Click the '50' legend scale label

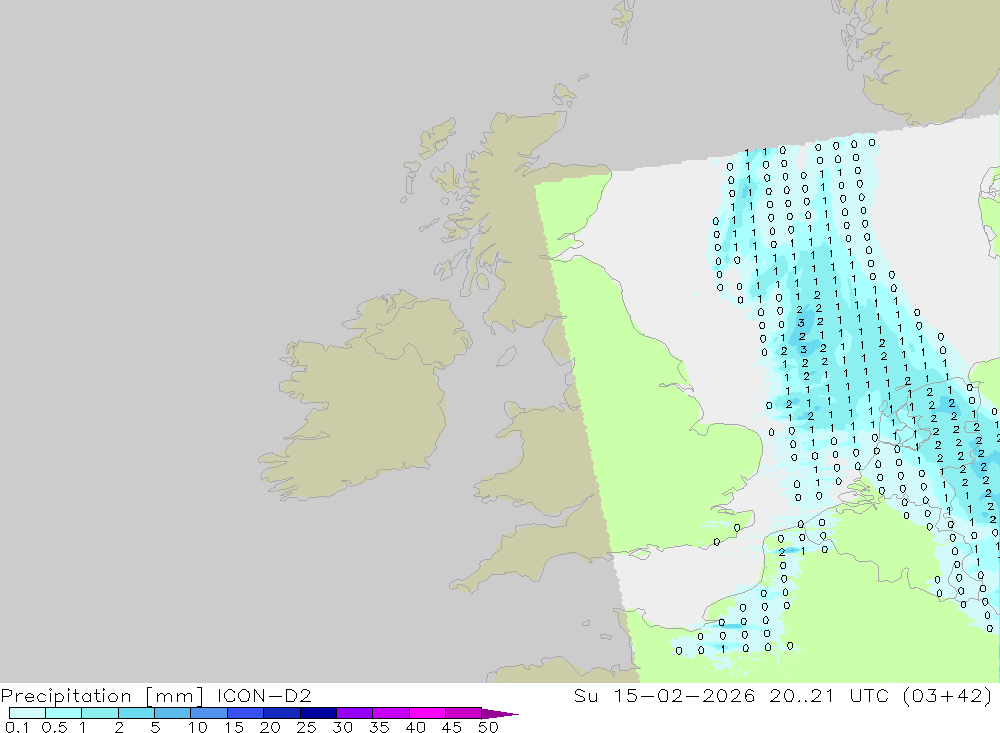488,727
